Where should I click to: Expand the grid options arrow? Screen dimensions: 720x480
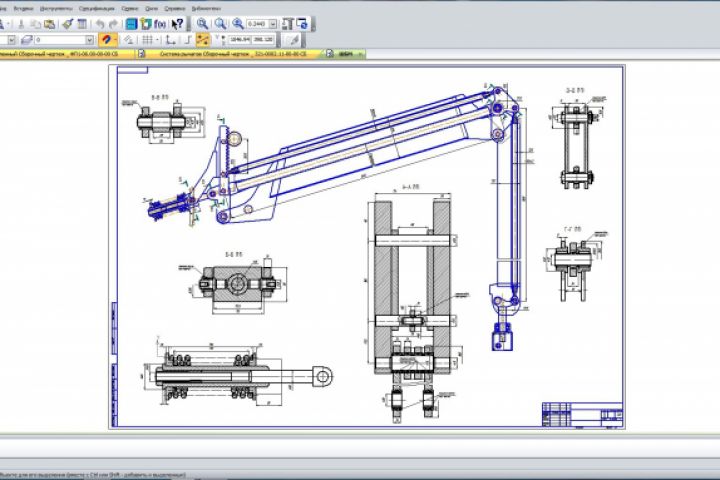tap(157, 40)
